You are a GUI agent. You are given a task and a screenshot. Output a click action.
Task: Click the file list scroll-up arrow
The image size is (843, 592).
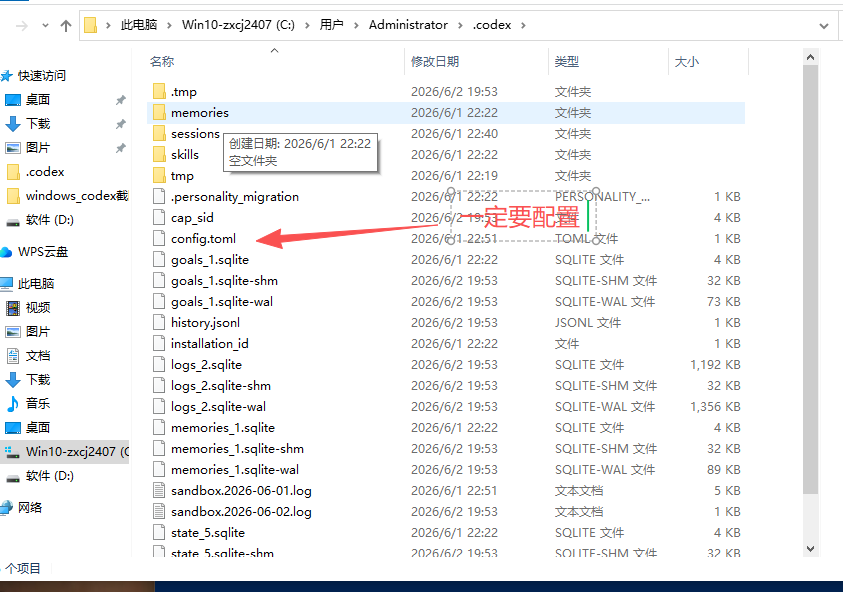pyautogui.click(x=811, y=57)
